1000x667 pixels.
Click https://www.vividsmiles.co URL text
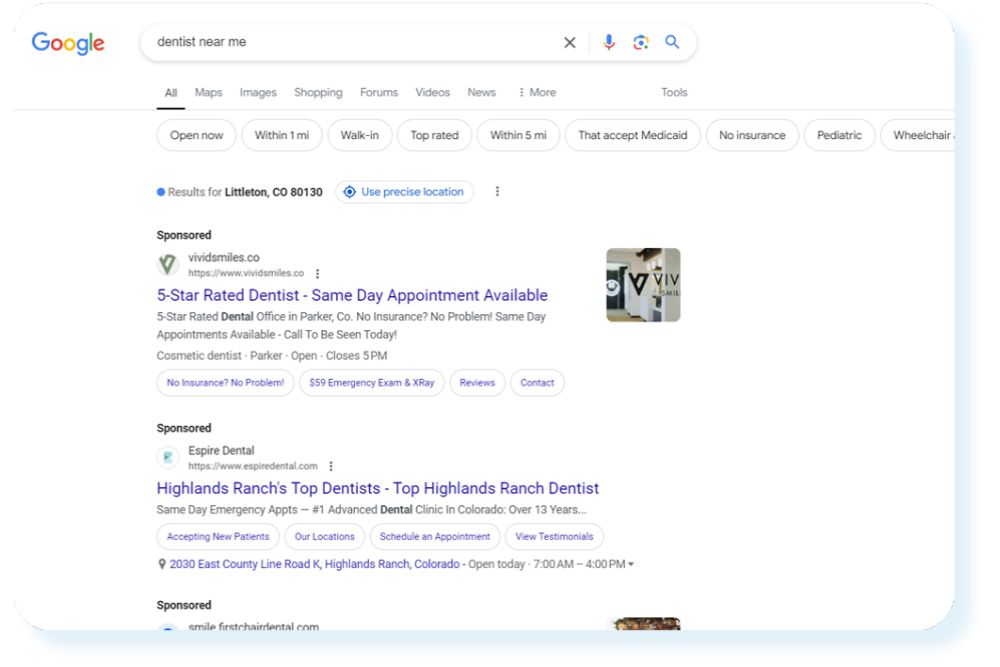click(246, 273)
